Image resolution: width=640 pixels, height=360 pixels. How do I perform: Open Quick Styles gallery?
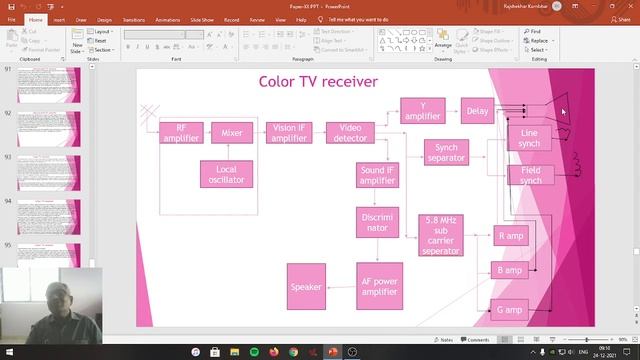(461, 41)
